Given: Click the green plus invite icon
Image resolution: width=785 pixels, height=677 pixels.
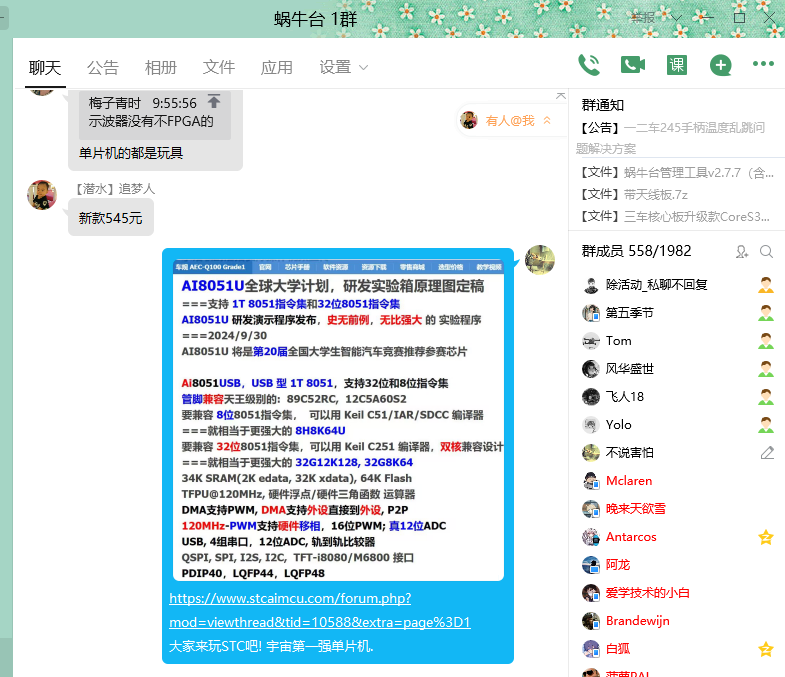Looking at the screenshot, I should [720, 65].
